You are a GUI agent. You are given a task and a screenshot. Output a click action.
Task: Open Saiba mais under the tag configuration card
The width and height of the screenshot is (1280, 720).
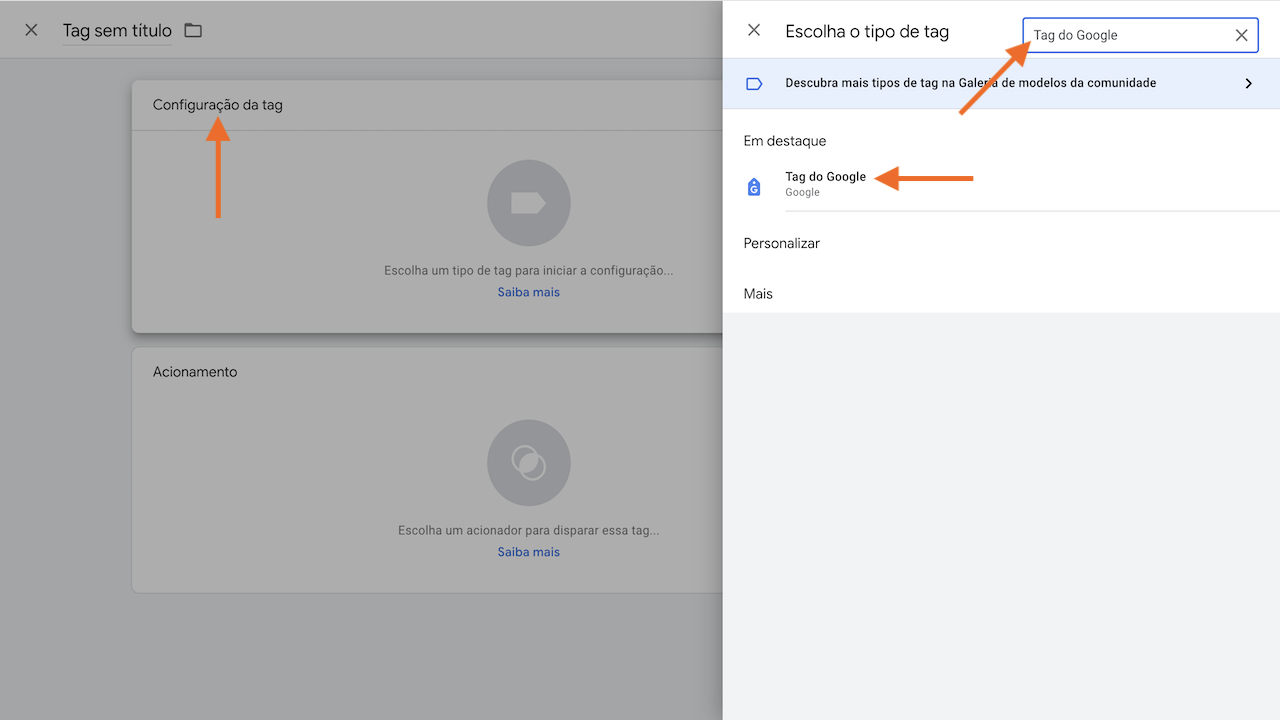tap(528, 291)
